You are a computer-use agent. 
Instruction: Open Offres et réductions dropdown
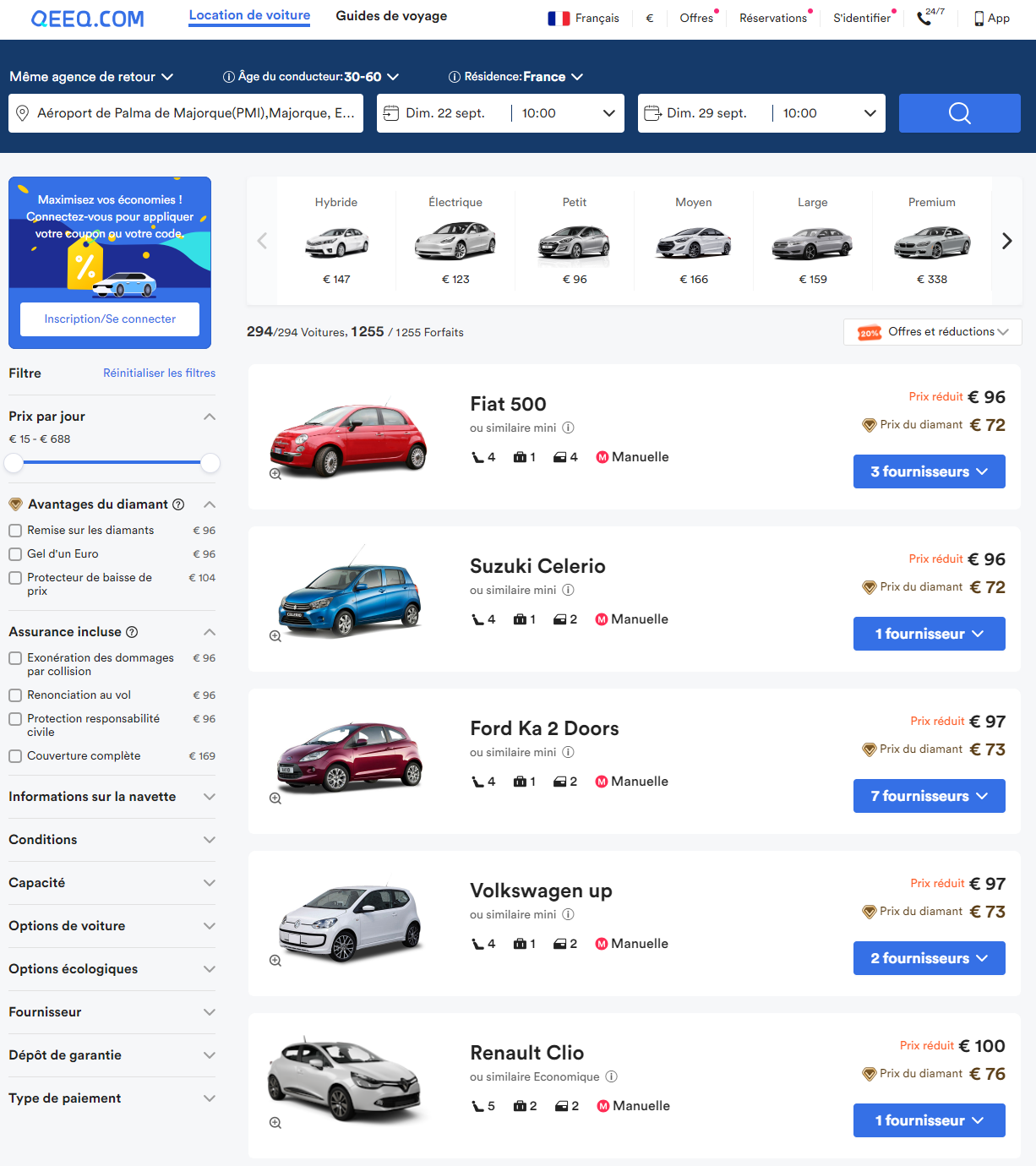click(933, 332)
